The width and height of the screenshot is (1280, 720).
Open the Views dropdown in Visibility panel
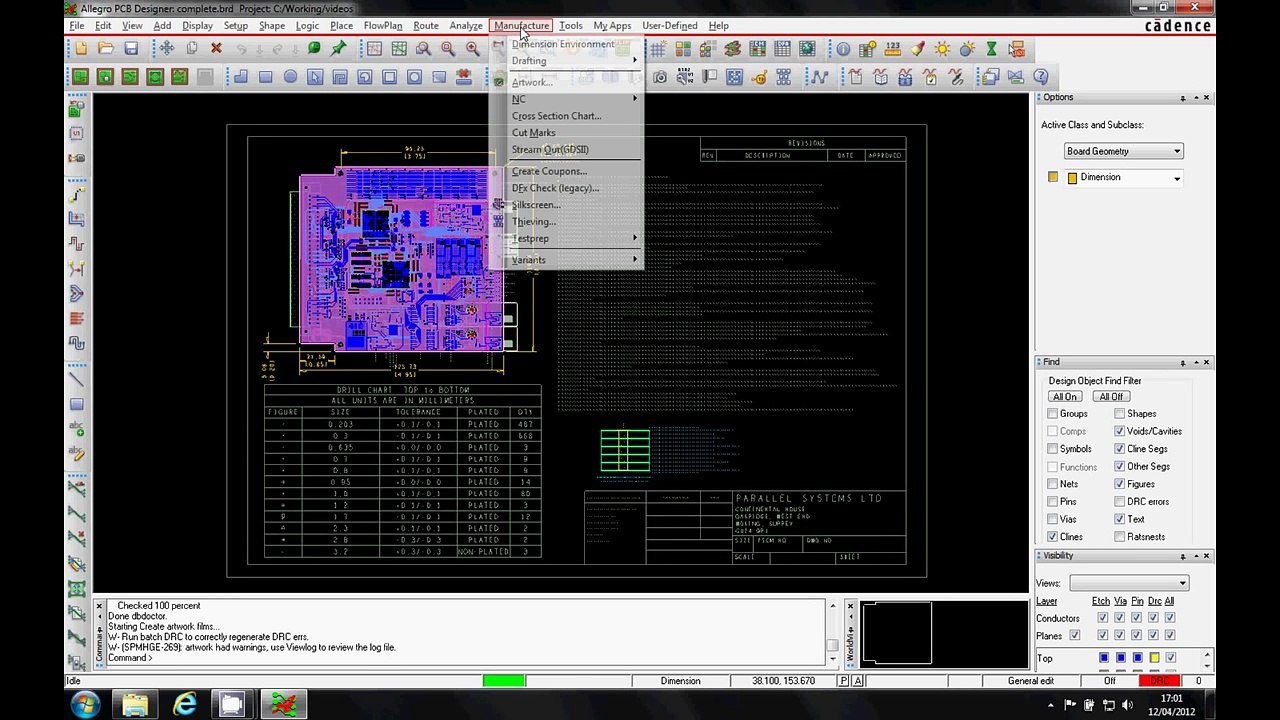tap(1128, 583)
